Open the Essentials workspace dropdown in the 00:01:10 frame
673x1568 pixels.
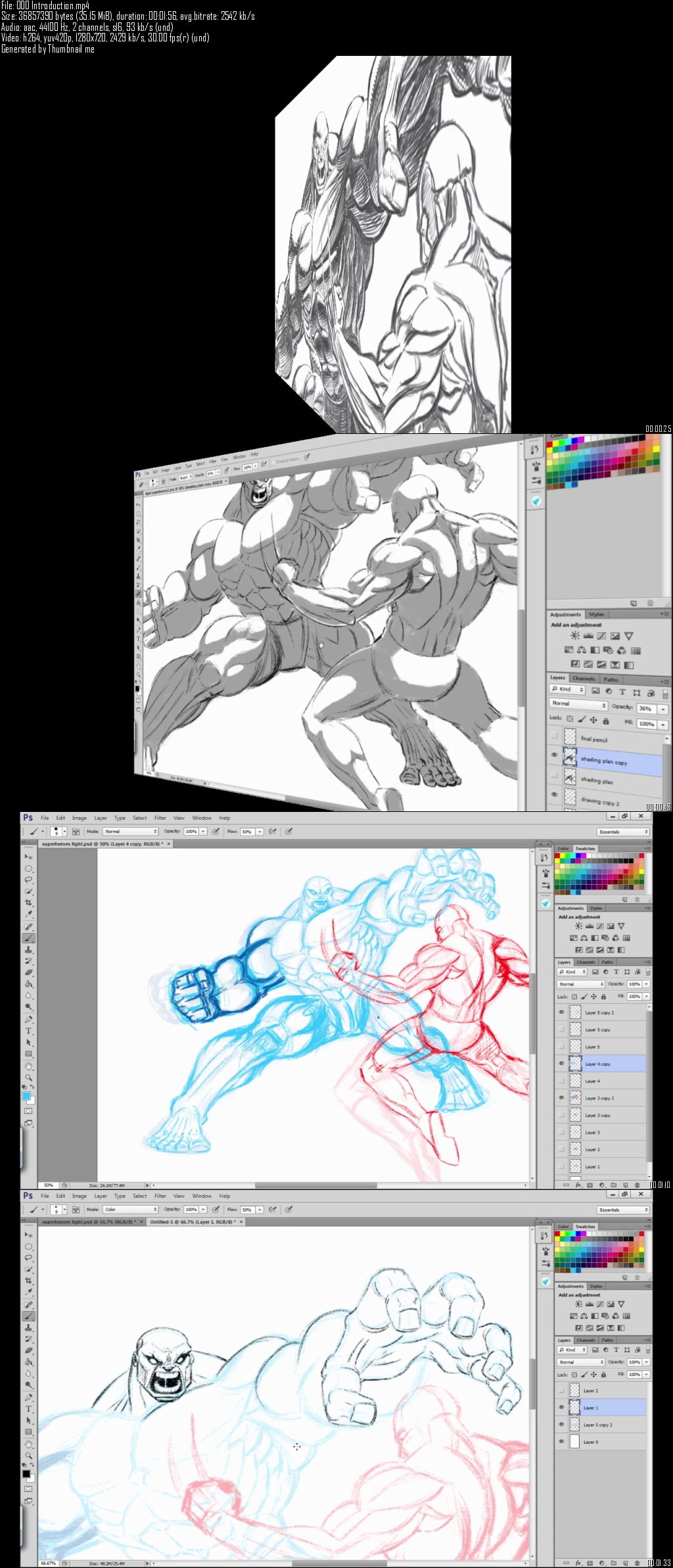622,832
